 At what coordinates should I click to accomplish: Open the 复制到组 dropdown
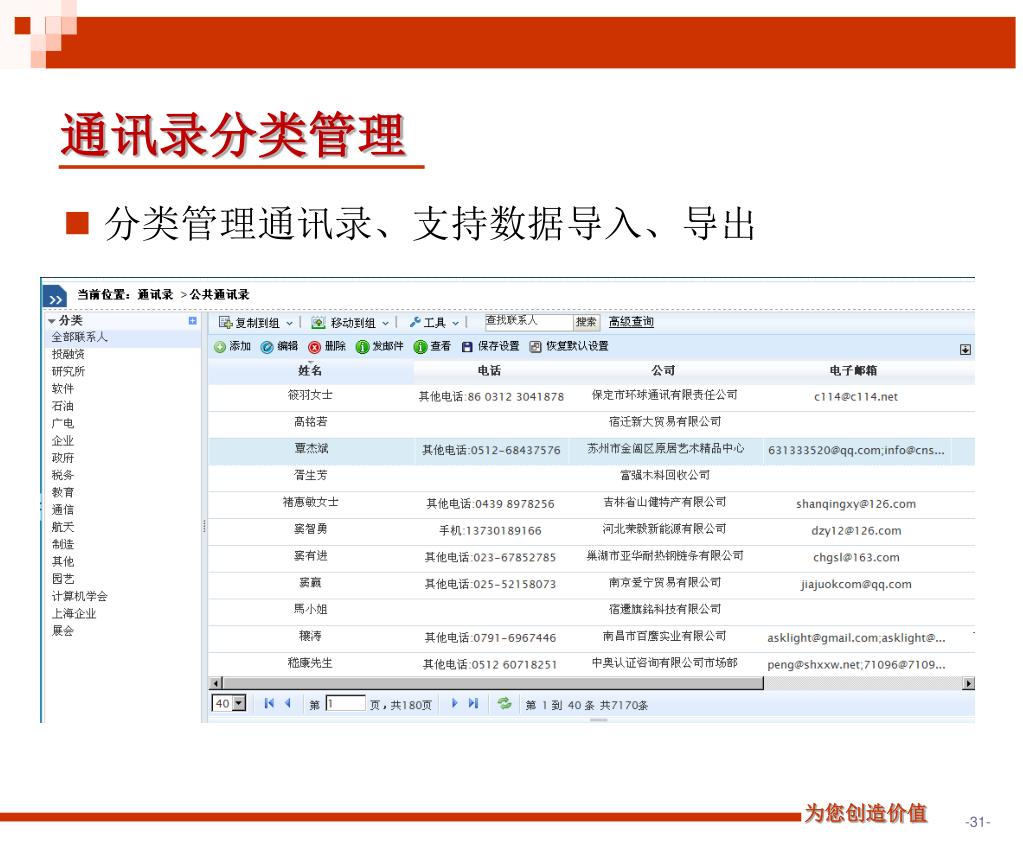[290, 323]
